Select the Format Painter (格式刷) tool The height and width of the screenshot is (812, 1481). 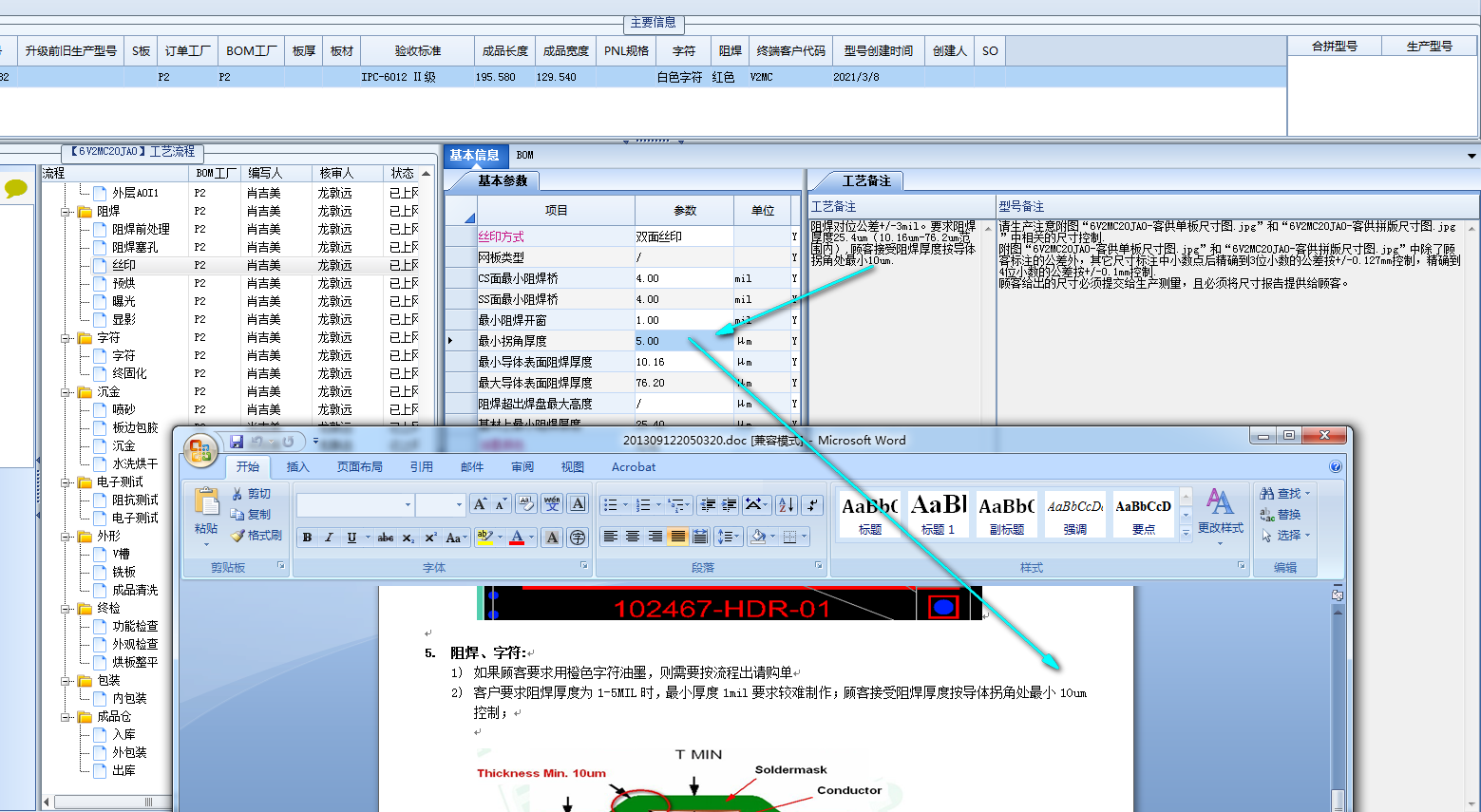tap(256, 536)
